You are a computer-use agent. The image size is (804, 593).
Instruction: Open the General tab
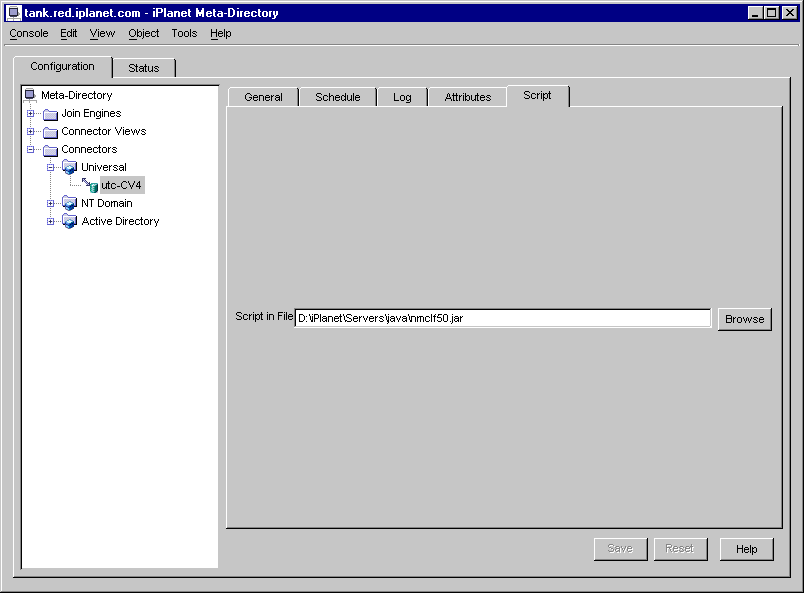(264, 97)
